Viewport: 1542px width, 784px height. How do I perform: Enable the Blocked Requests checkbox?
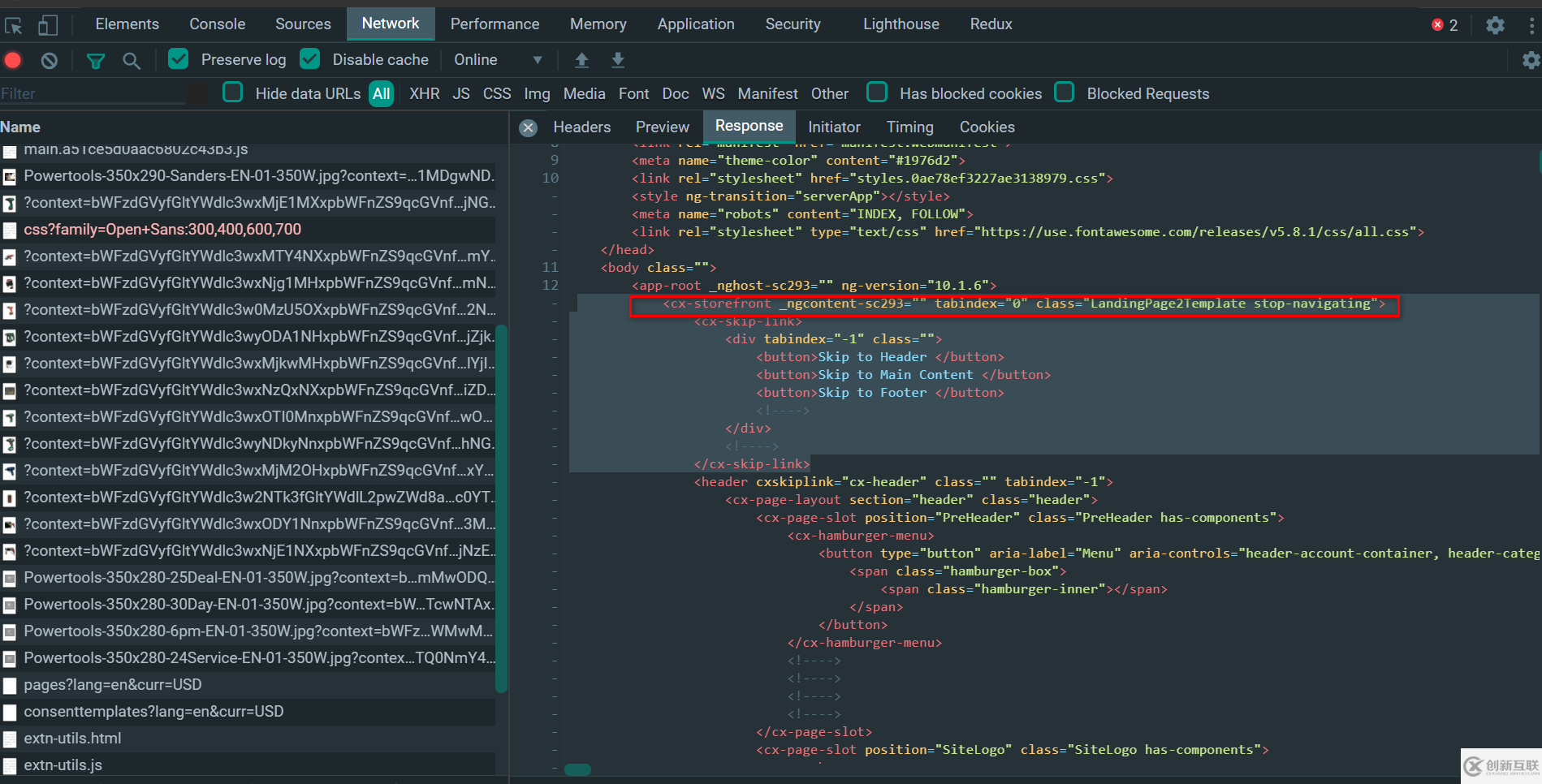(x=1065, y=92)
